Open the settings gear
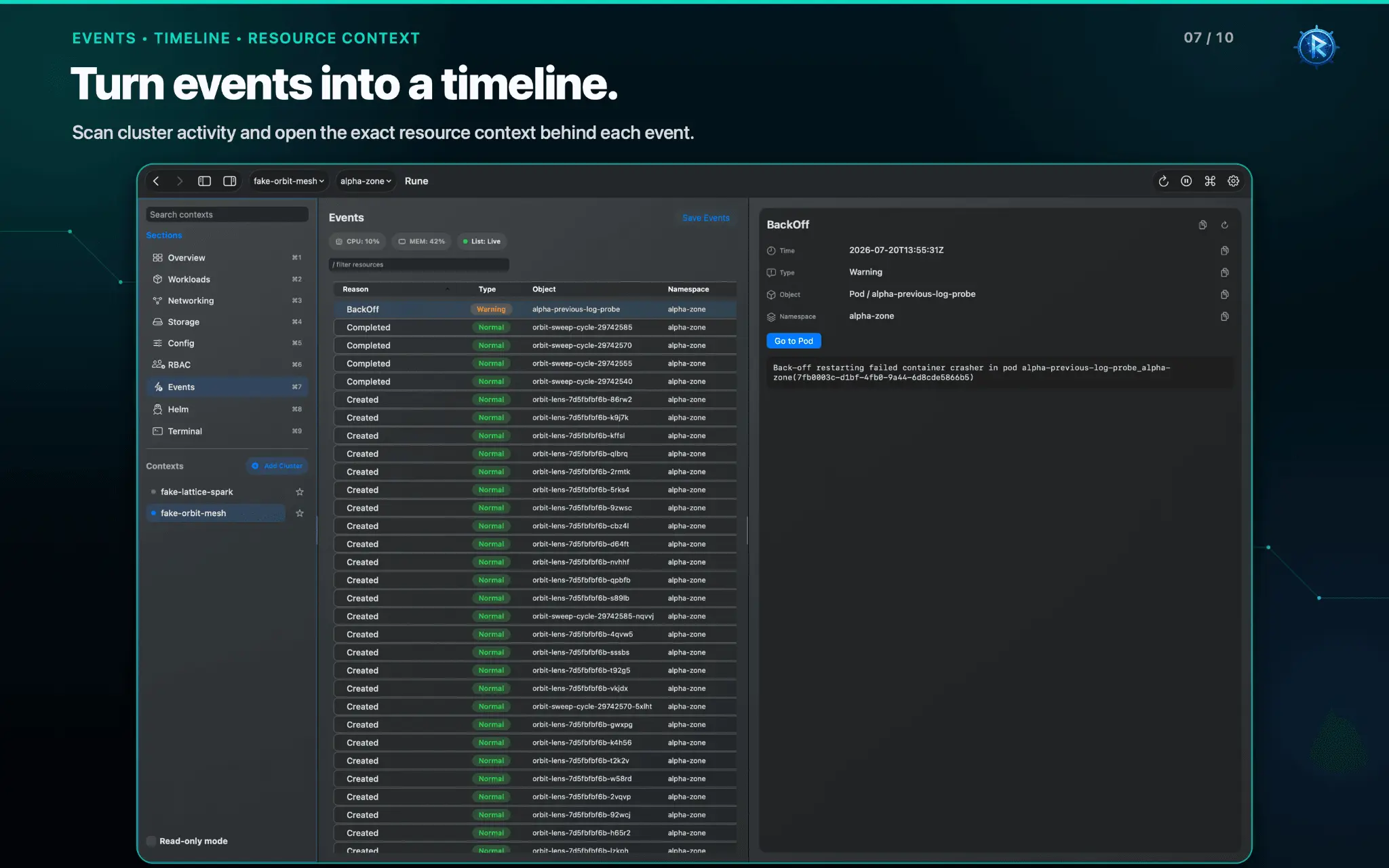Image resolution: width=1389 pixels, height=868 pixels. 1234,181
